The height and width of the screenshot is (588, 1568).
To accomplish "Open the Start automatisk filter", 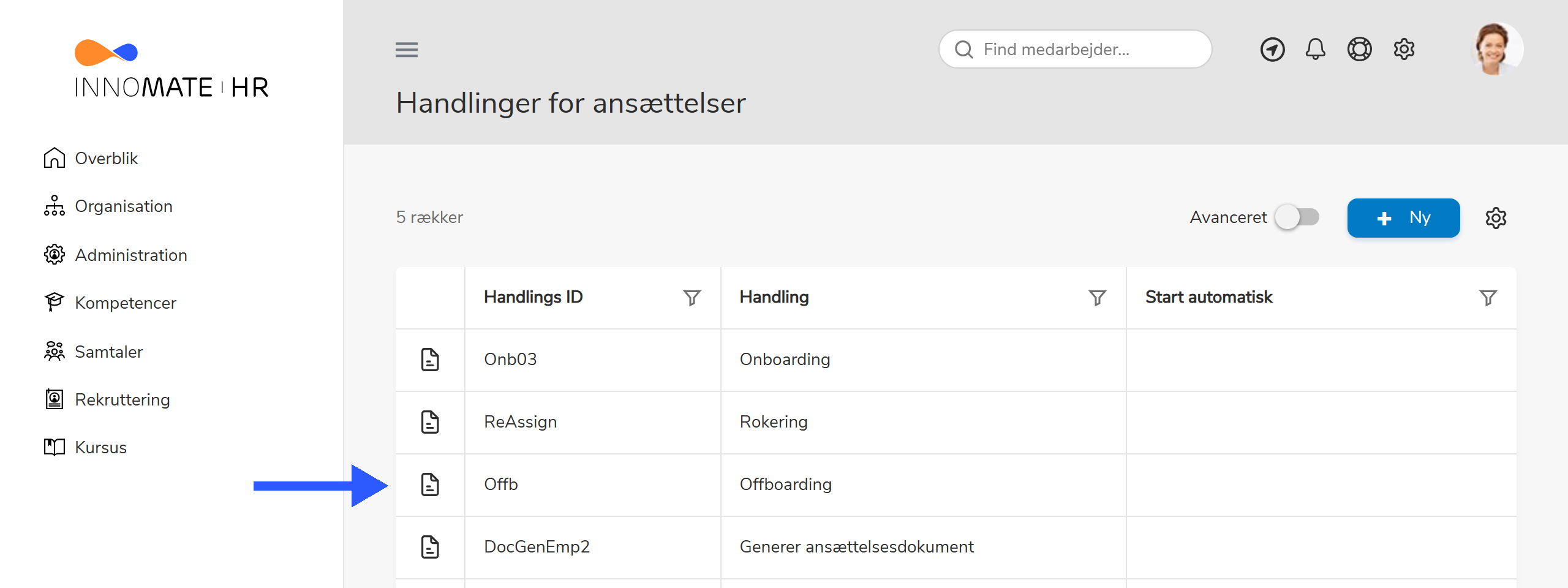I will [x=1488, y=298].
